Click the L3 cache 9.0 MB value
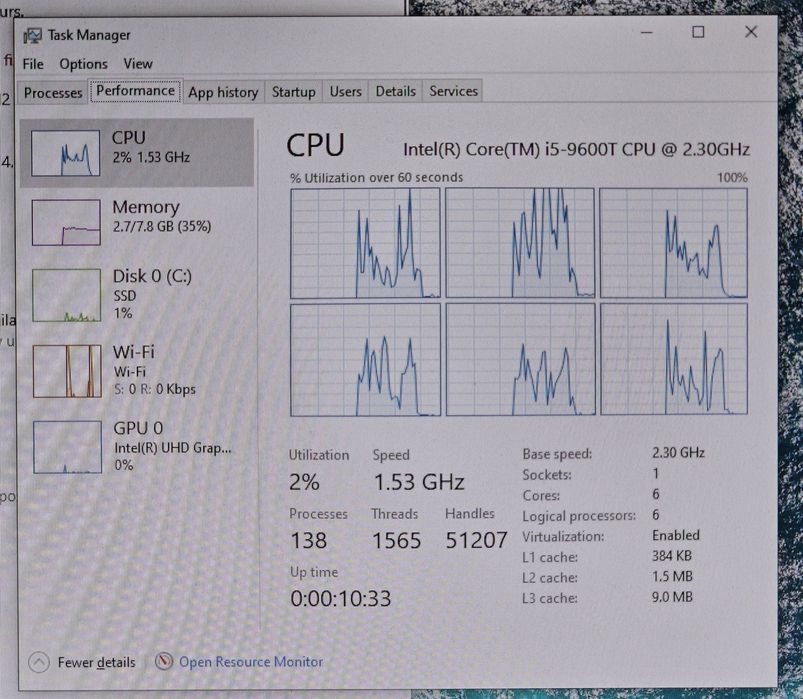 (x=672, y=597)
